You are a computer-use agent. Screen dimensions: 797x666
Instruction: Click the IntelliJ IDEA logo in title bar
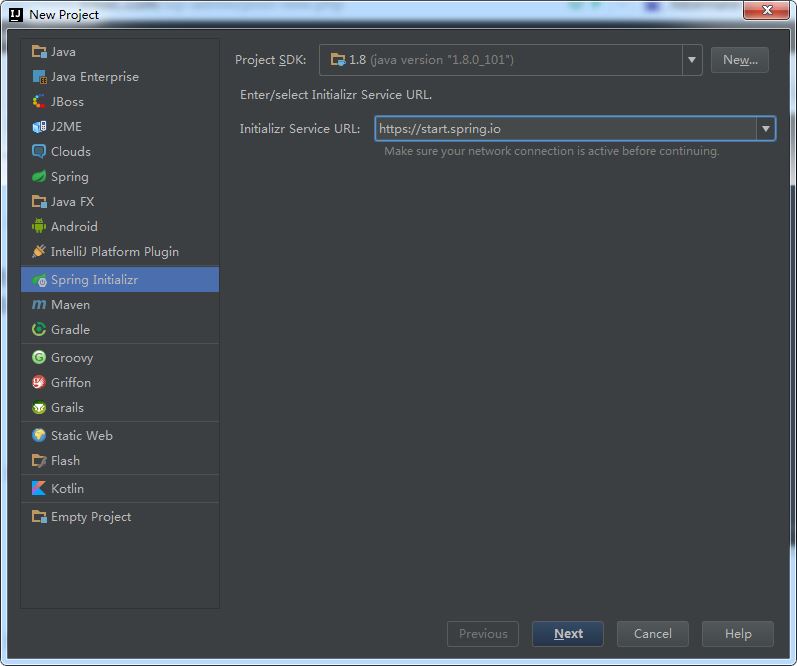16,15
